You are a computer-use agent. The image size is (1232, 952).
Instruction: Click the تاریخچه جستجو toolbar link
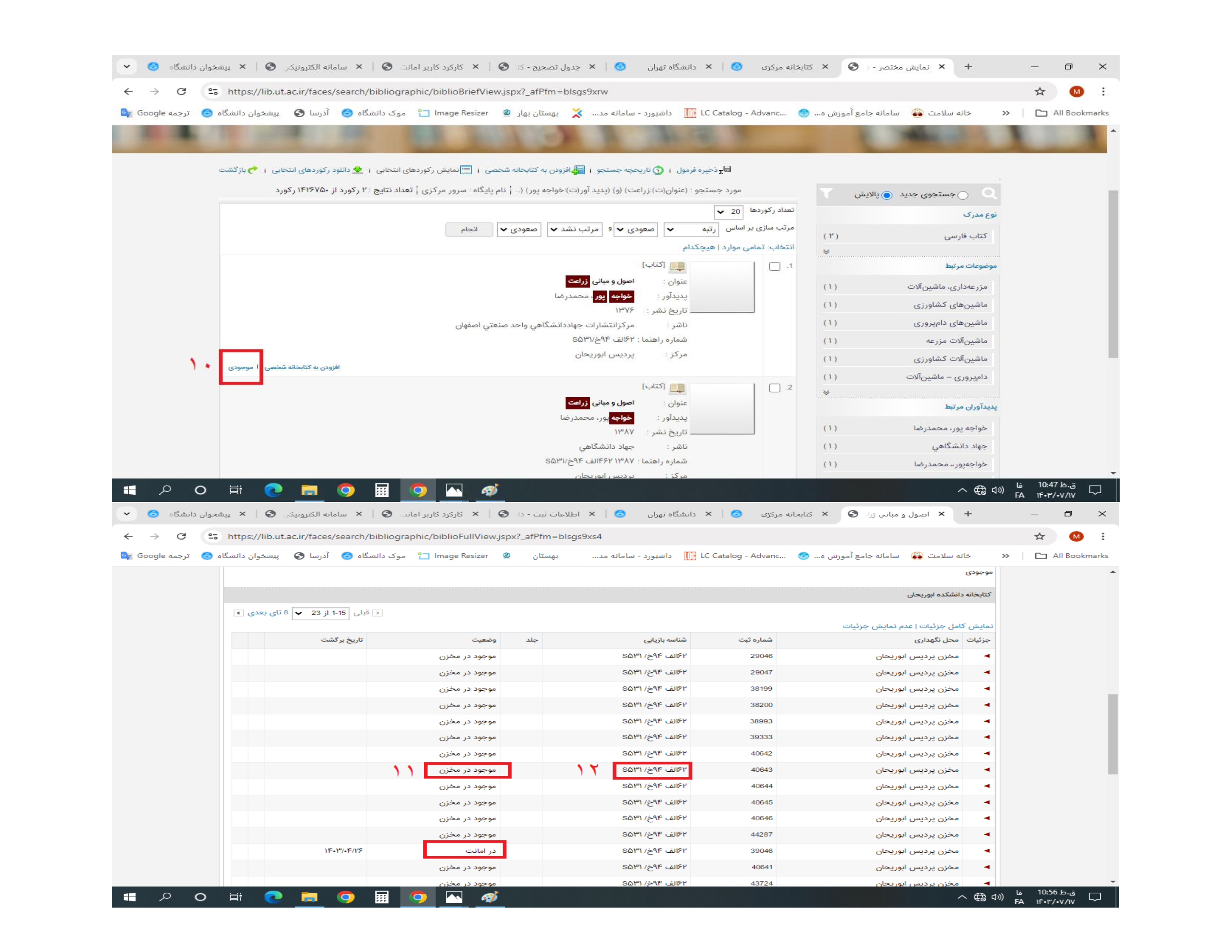pos(629,170)
